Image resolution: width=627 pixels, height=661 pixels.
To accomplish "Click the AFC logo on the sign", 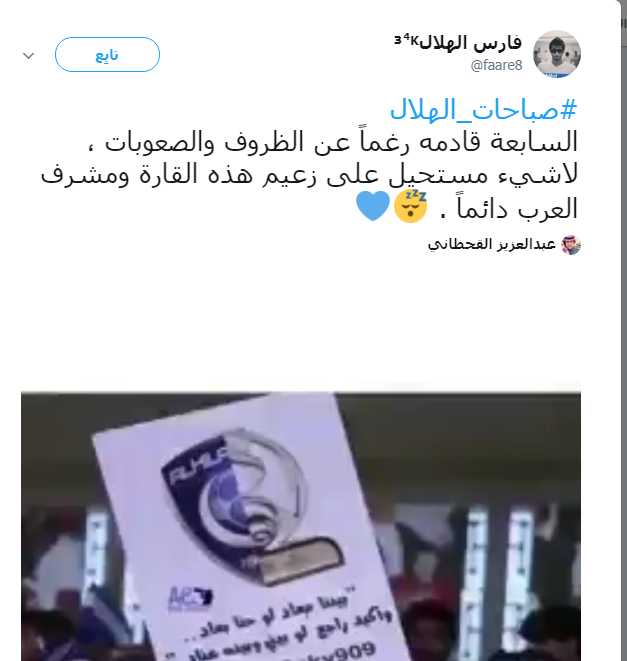I will 189,599.
